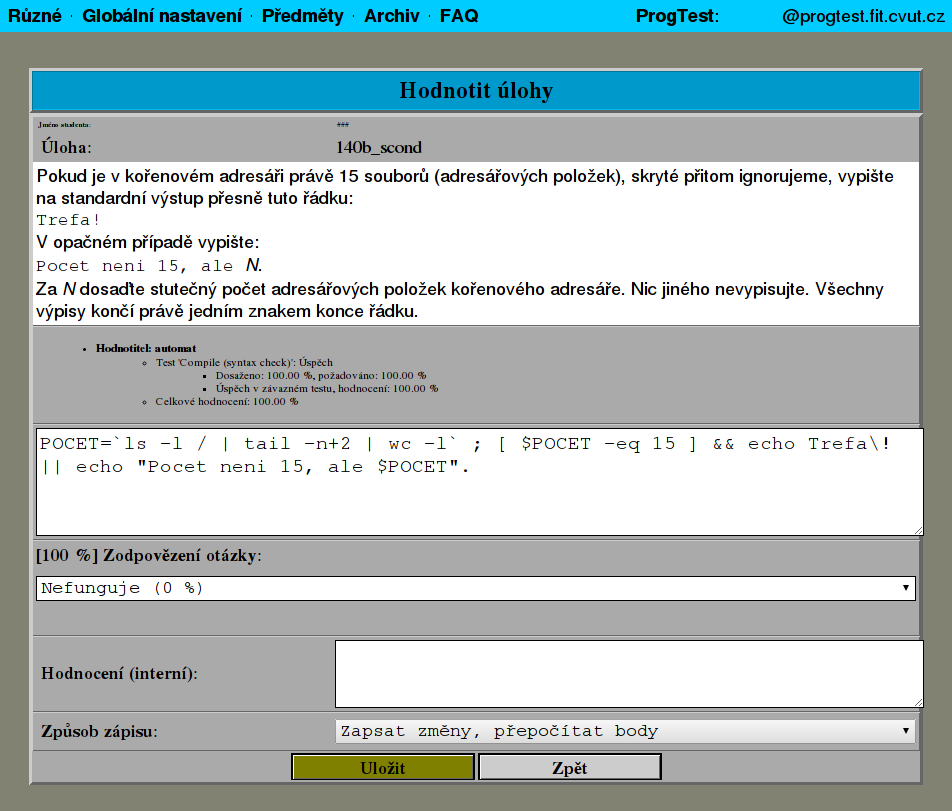
Task: Click the Hodnotit úlohy blue header
Action: 476,90
